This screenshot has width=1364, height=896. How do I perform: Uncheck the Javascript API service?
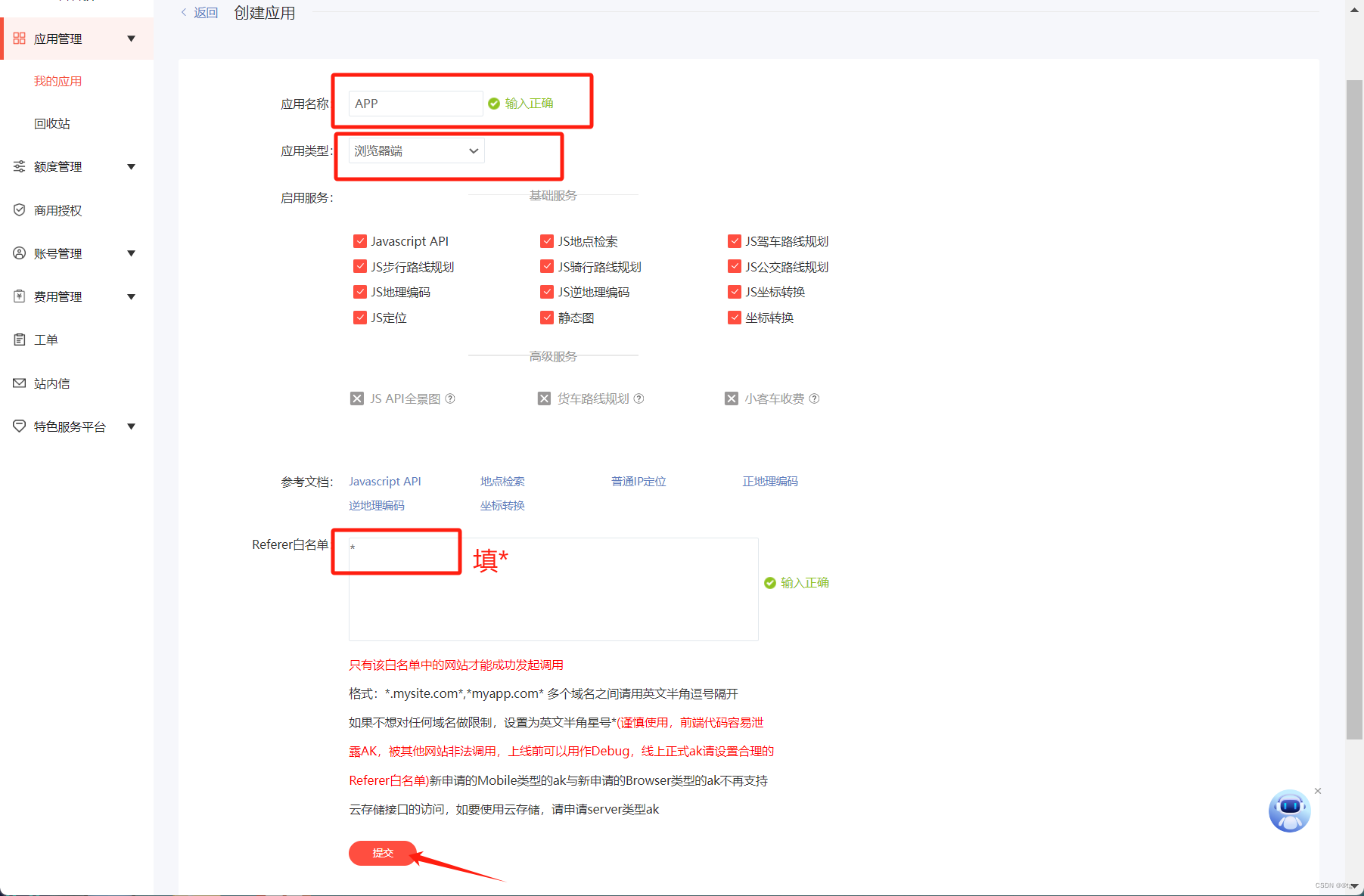360,240
